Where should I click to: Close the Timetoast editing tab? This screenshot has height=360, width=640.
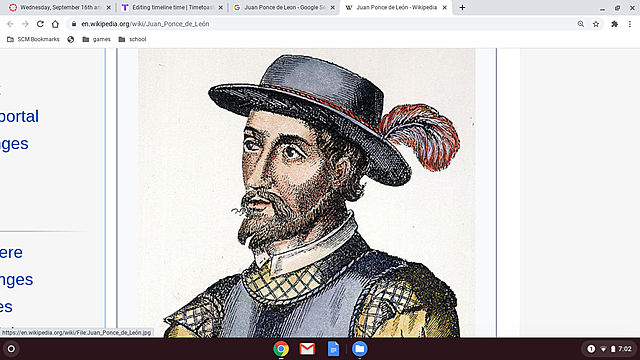pyautogui.click(x=220, y=7)
